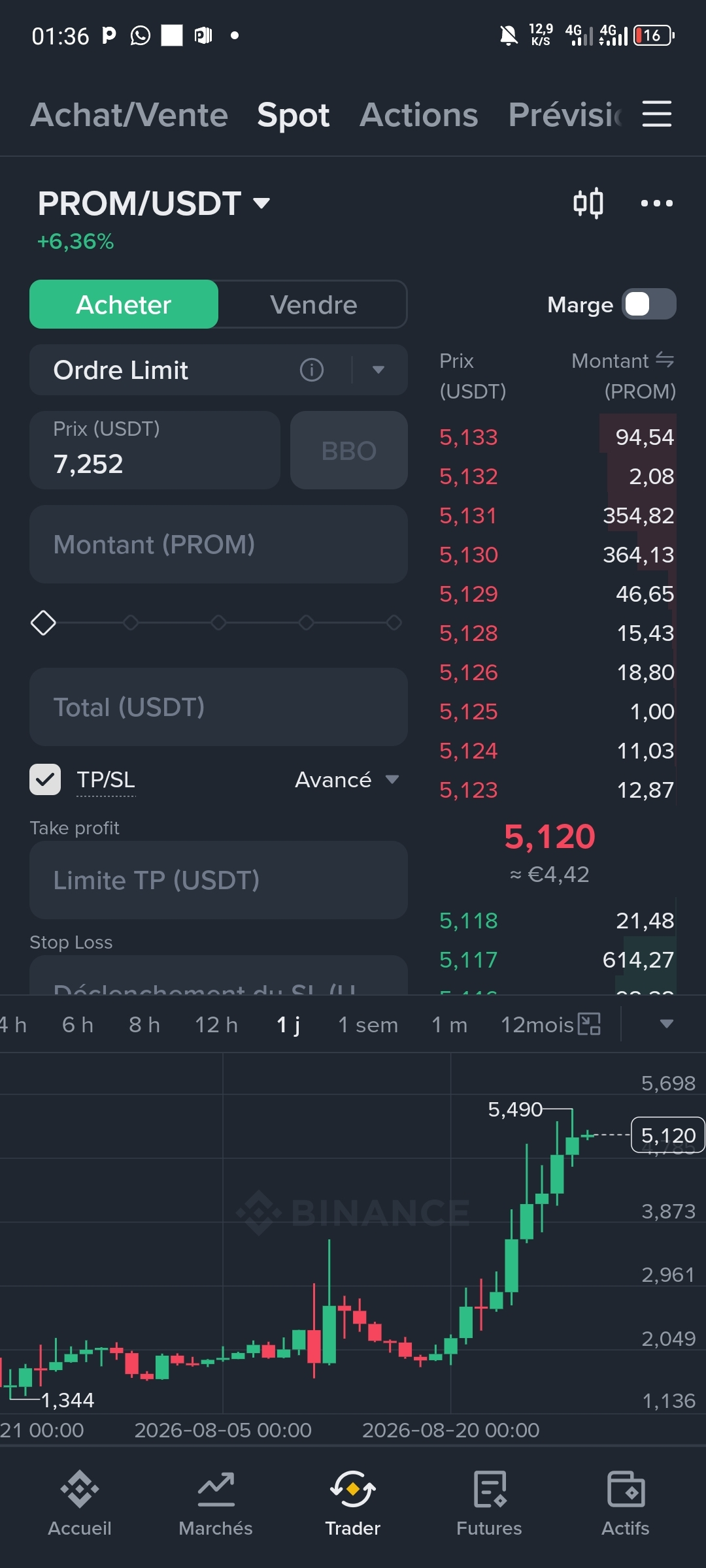Expand the chart to fullscreen icon
706x1568 pixels.
pos(589,1024)
